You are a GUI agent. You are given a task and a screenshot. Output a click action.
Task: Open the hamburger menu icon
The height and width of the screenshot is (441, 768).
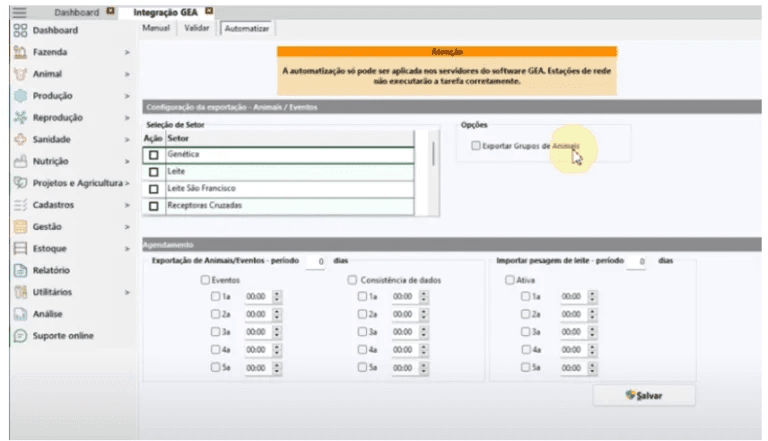tap(20, 12)
